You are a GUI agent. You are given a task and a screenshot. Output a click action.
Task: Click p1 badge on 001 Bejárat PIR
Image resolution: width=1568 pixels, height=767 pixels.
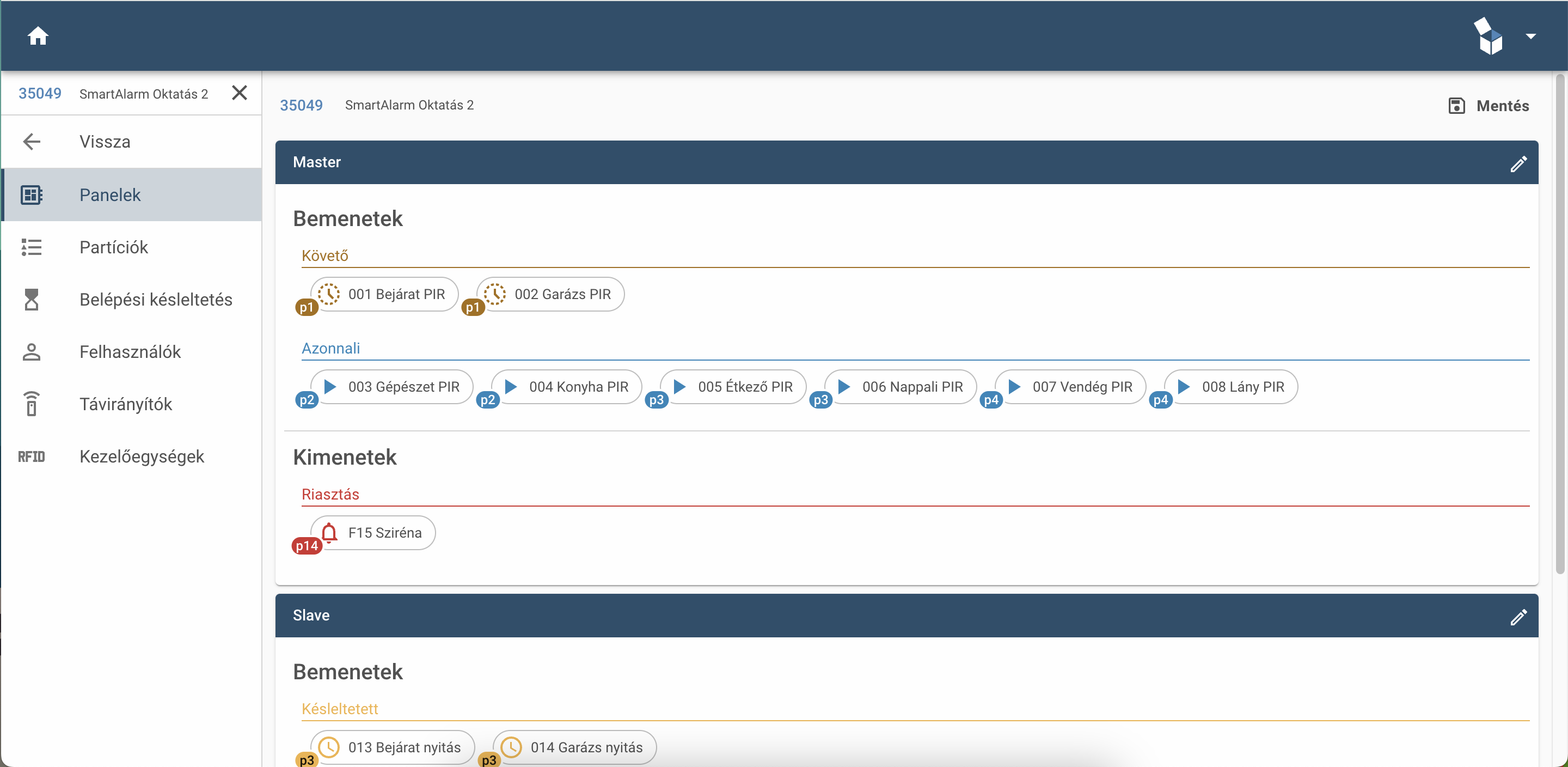pos(307,307)
